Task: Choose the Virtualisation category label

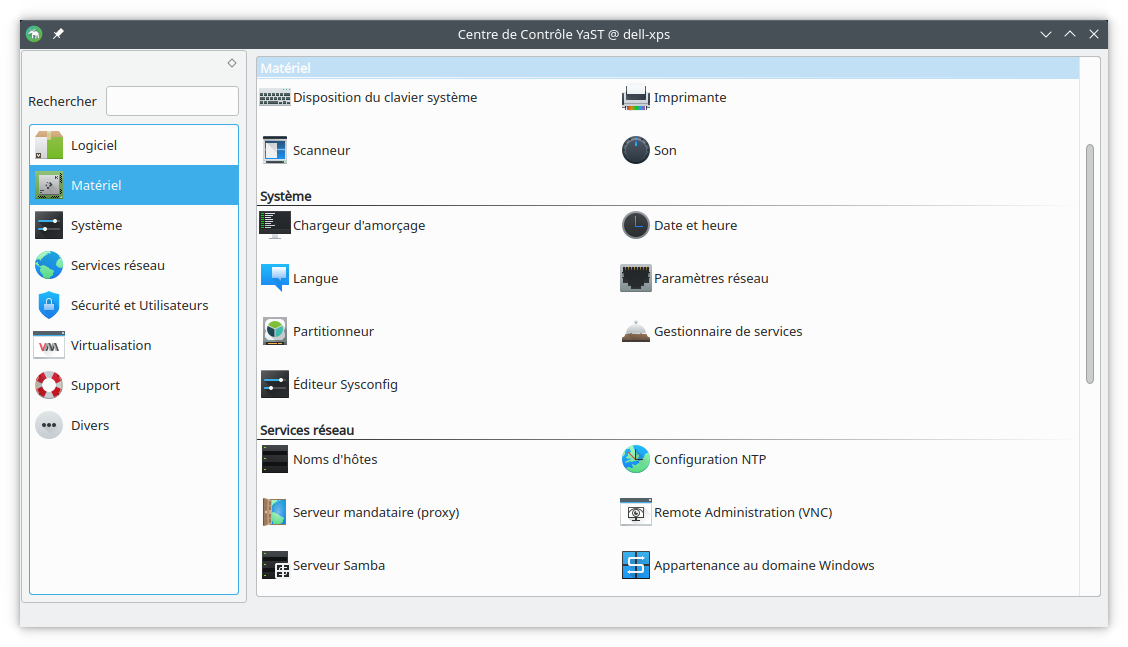Action: 111,345
